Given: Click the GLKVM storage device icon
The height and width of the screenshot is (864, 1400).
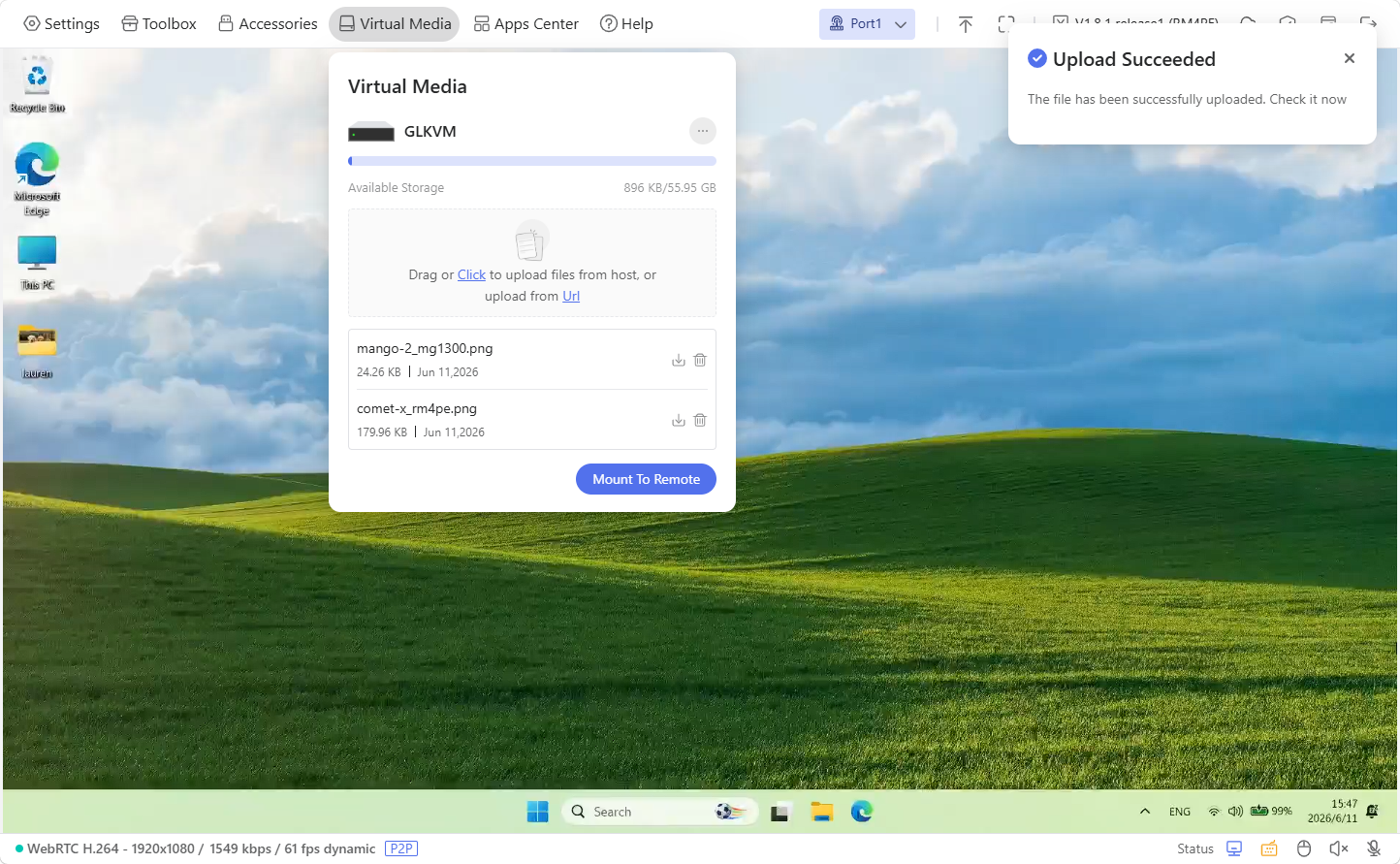Looking at the screenshot, I should pyautogui.click(x=371, y=132).
